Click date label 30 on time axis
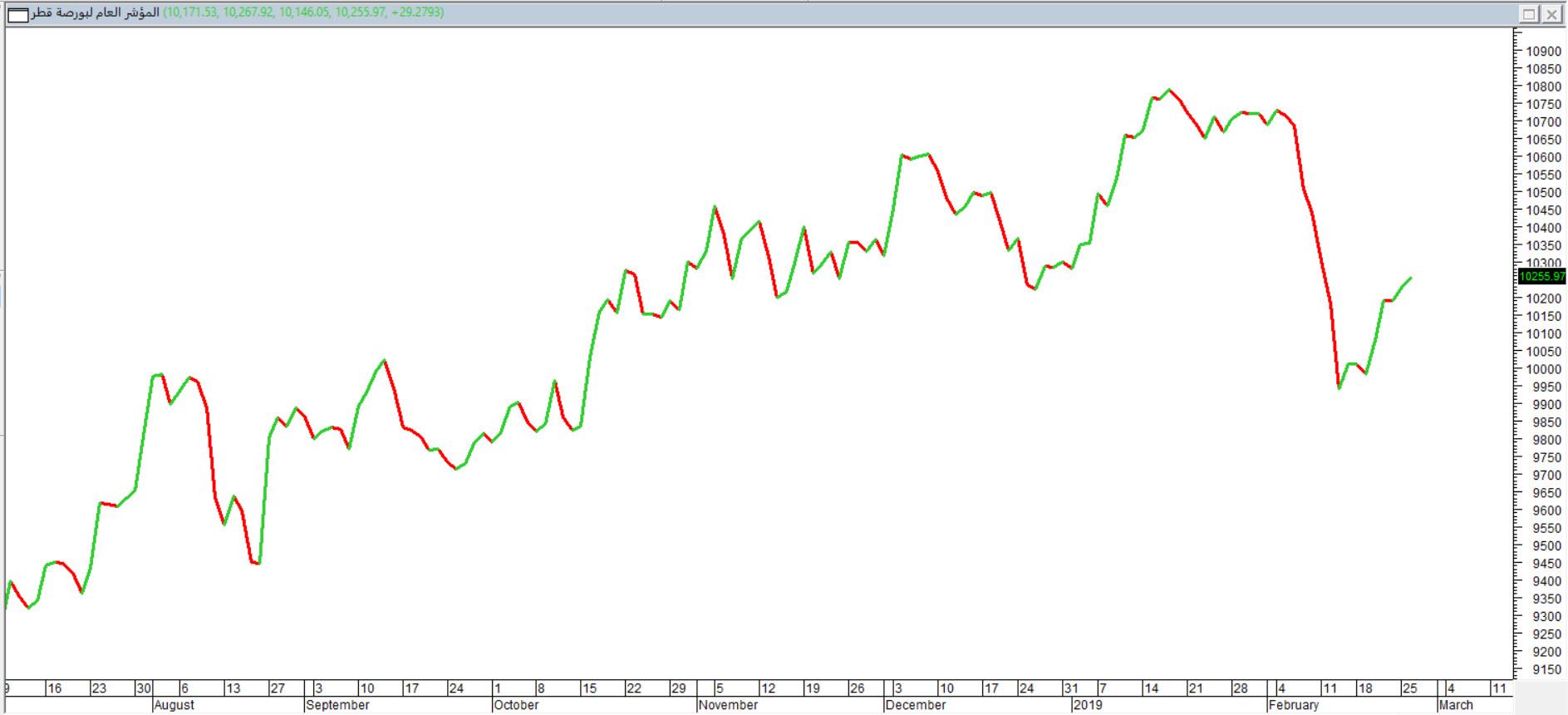Screen dimensions: 1568x715 (145, 688)
